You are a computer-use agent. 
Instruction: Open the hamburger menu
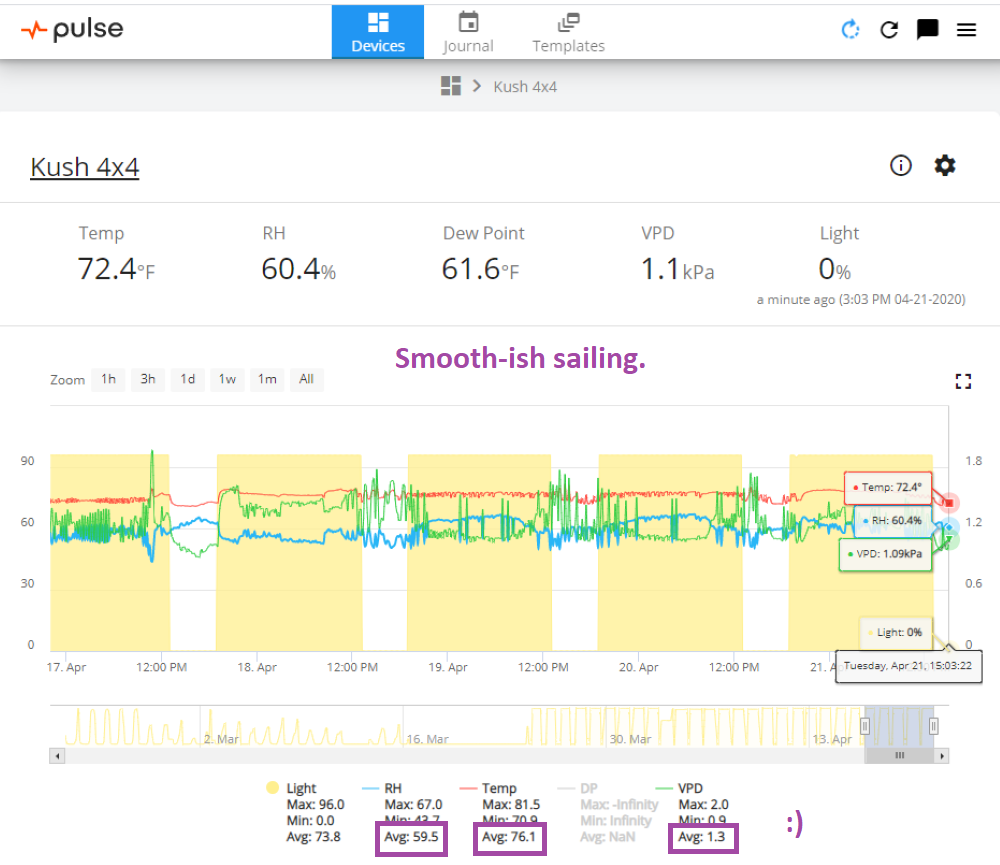click(966, 29)
